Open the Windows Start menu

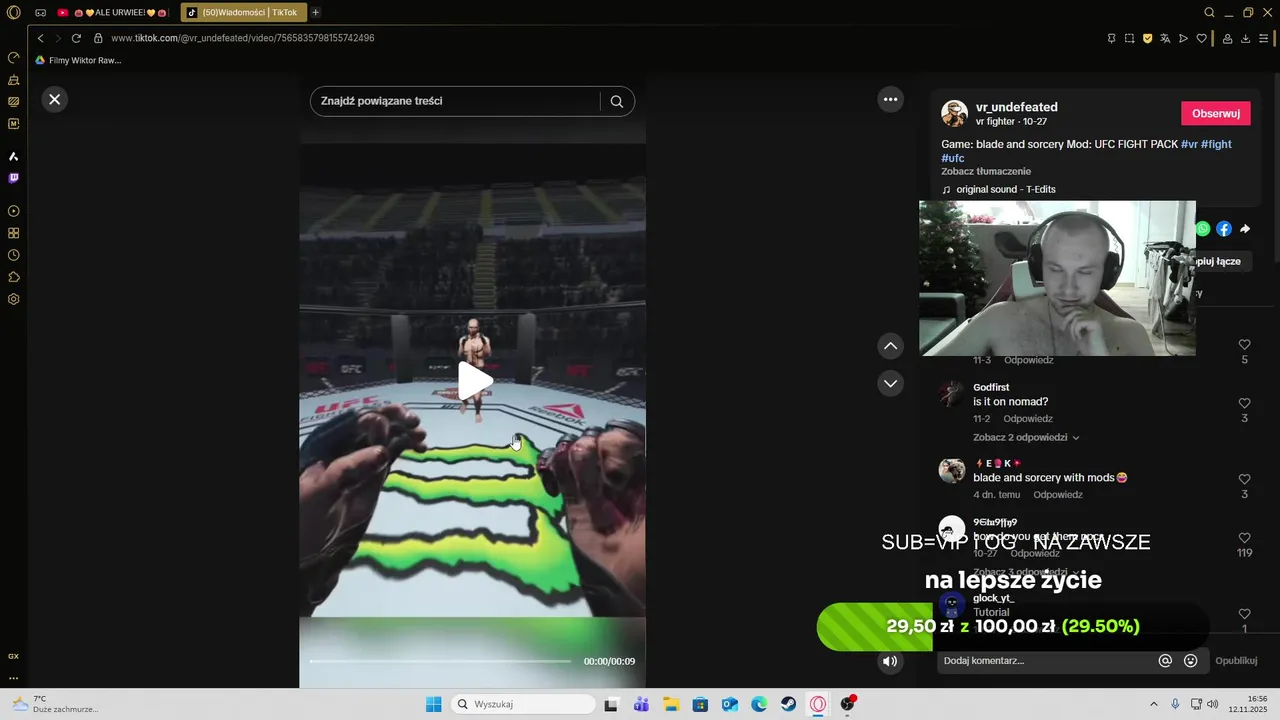click(433, 704)
